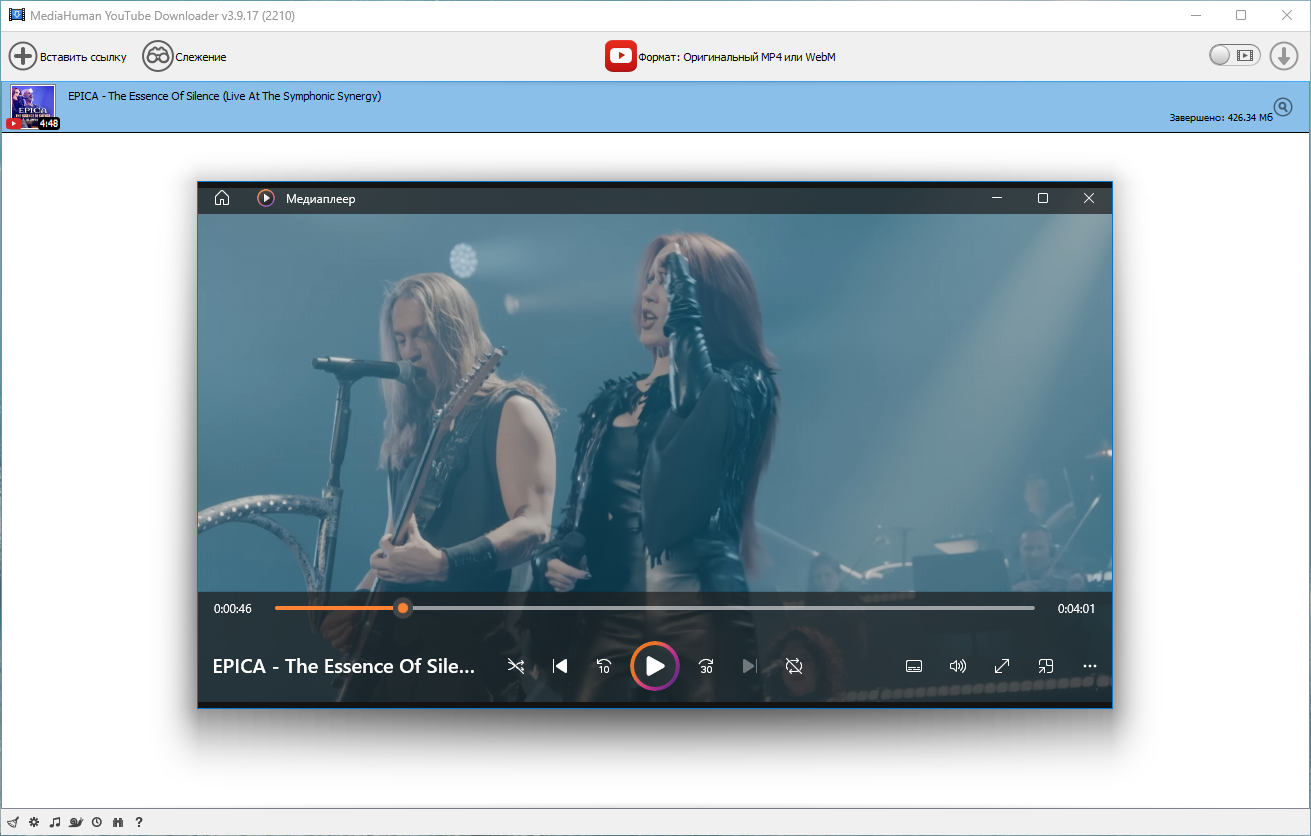Minimize the MediaHuman YouTube Downloader window

(x=1196, y=15)
